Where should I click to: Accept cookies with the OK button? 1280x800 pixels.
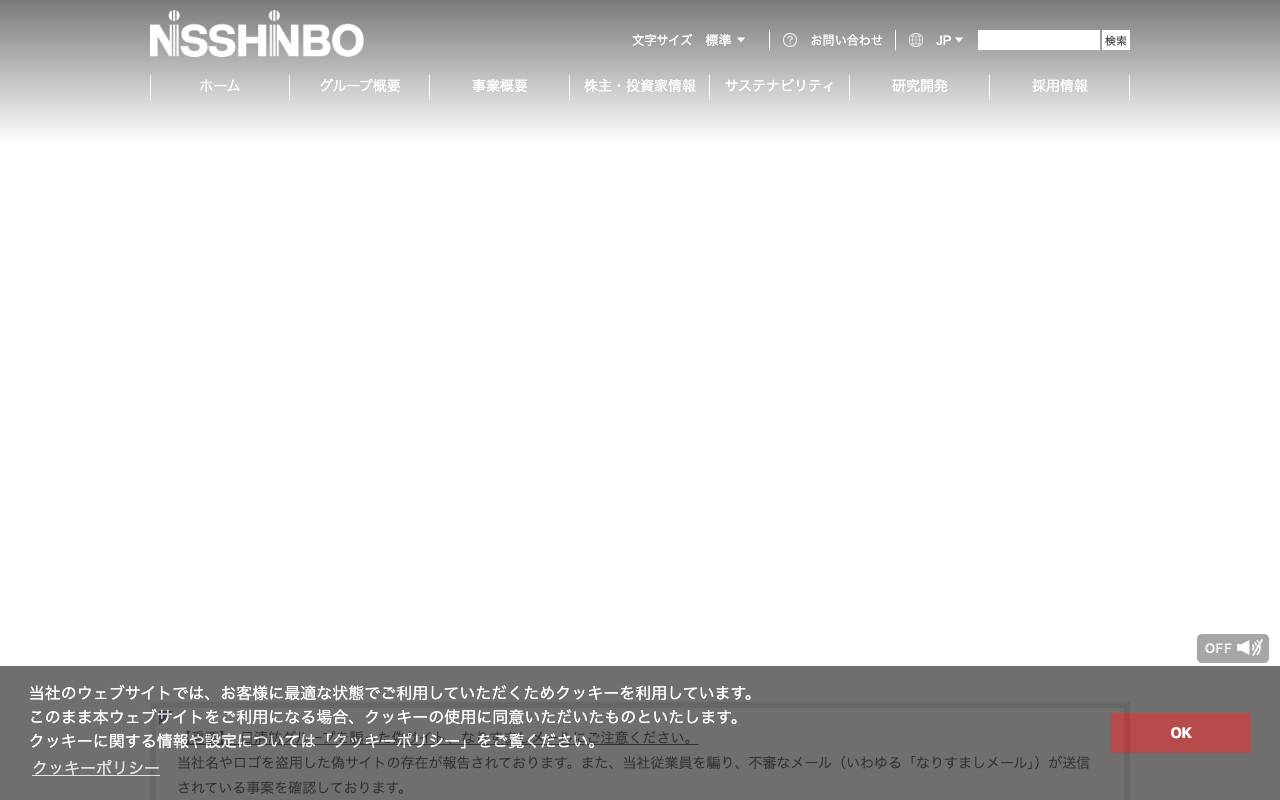(1181, 733)
